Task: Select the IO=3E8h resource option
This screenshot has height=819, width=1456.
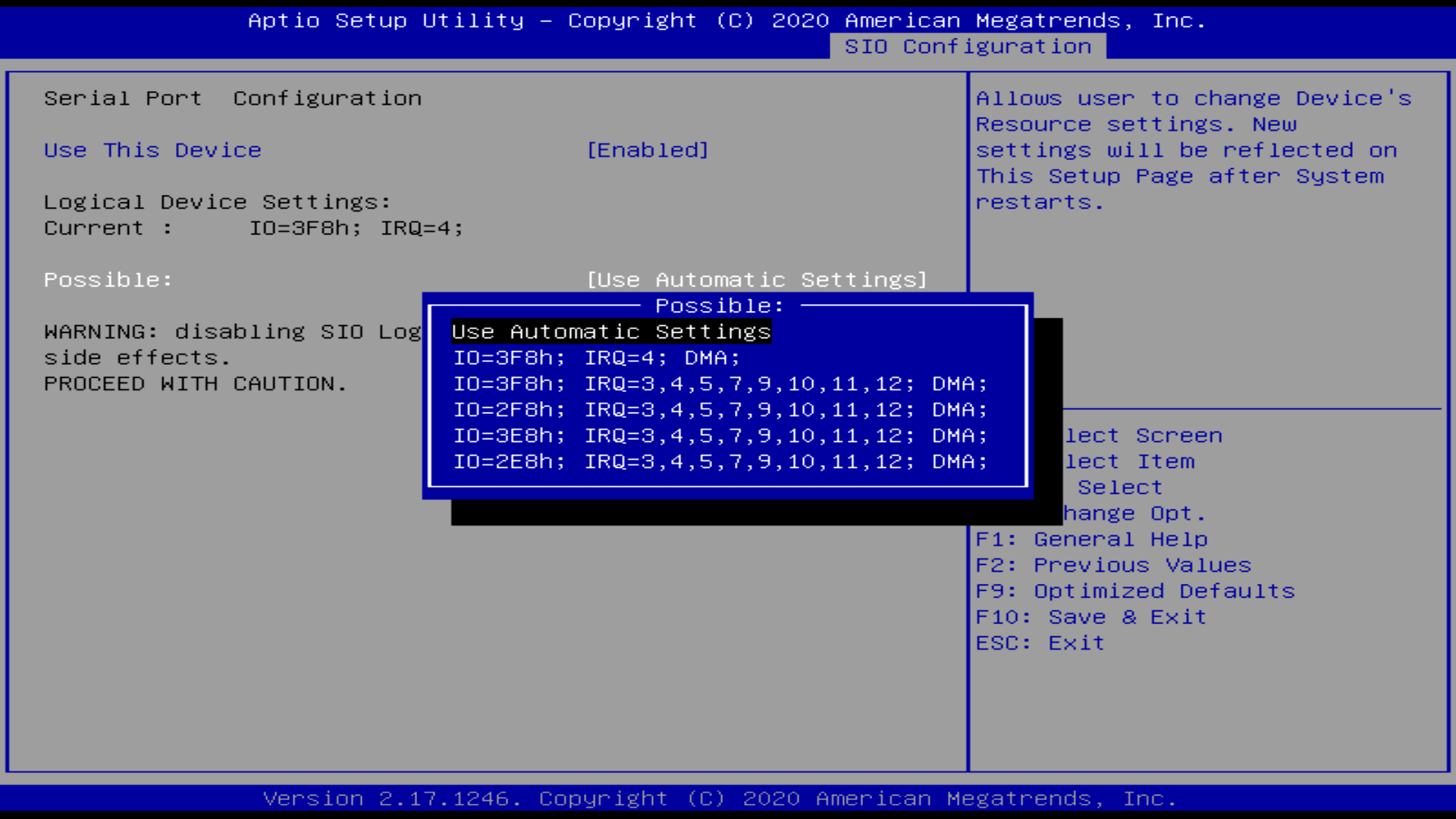Action: click(x=720, y=436)
